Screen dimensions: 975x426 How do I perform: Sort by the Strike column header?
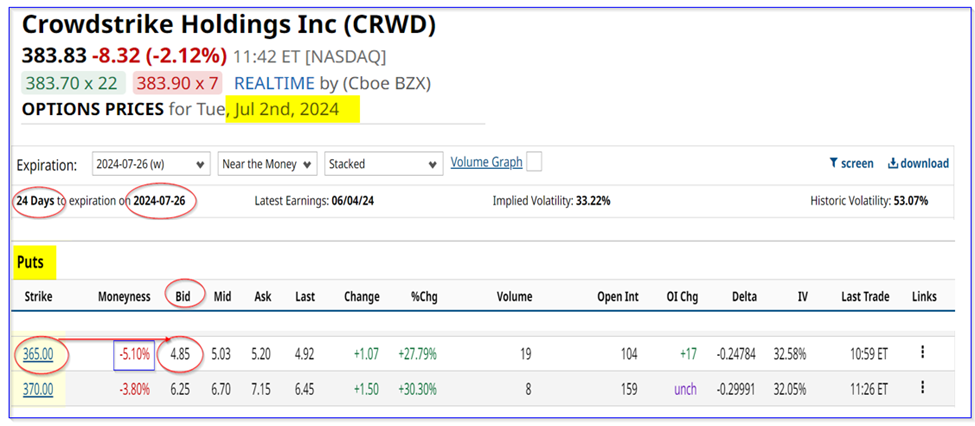pyautogui.click(x=37, y=297)
